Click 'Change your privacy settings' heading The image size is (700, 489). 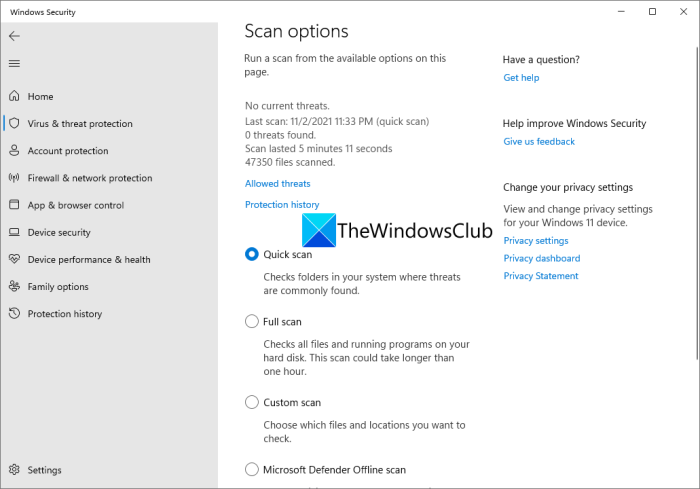point(568,187)
